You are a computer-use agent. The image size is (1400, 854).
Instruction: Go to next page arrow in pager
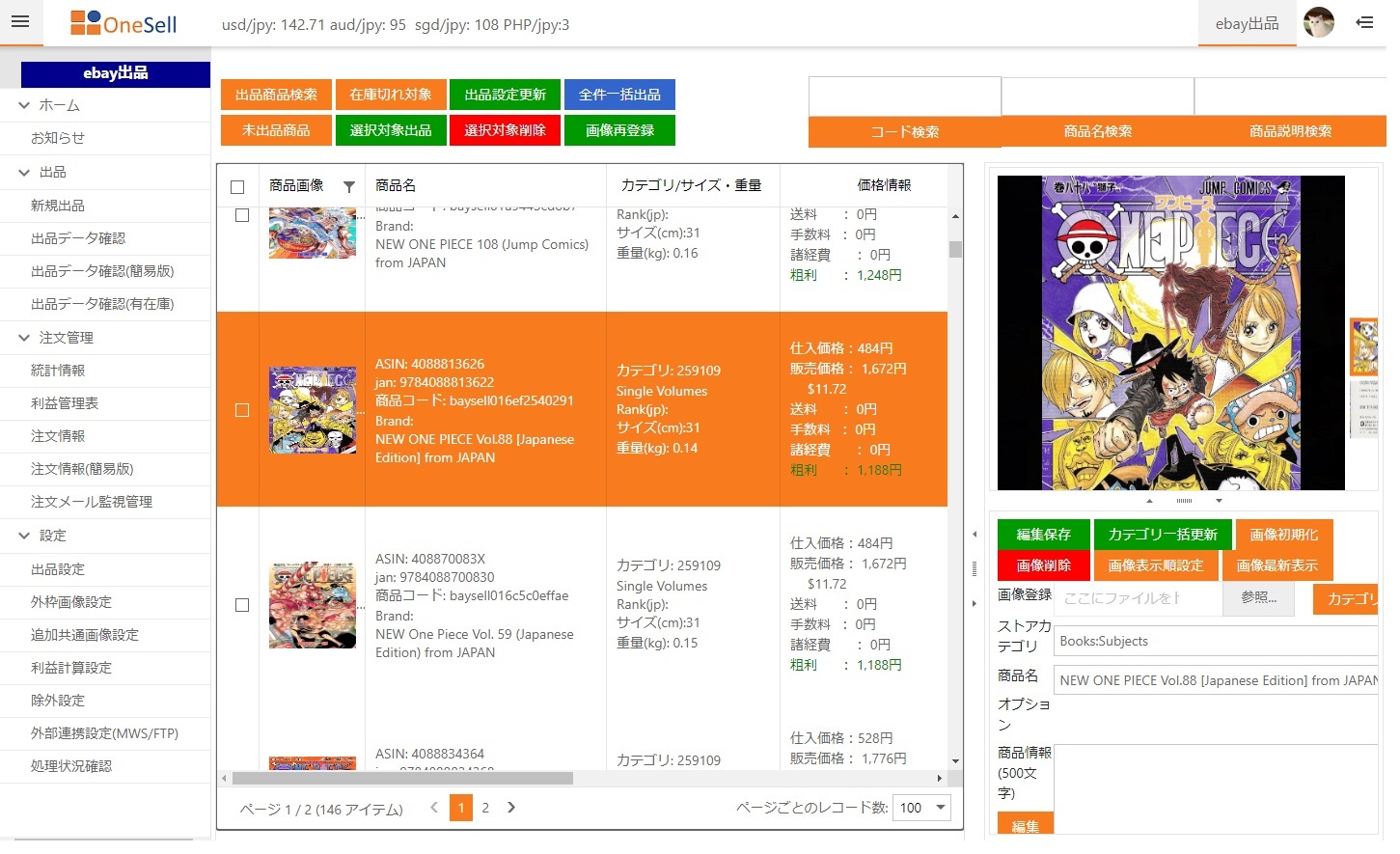[x=511, y=808]
